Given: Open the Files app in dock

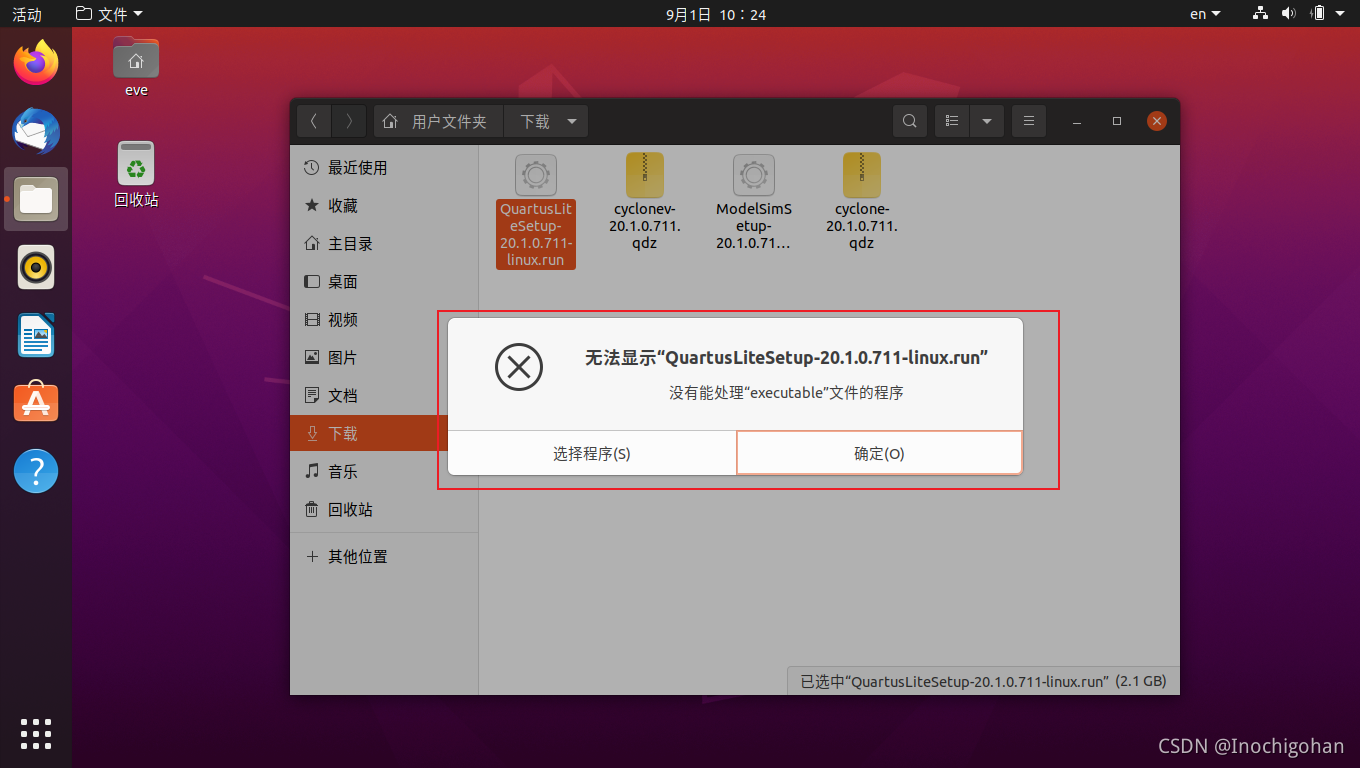Looking at the screenshot, I should point(36,199).
